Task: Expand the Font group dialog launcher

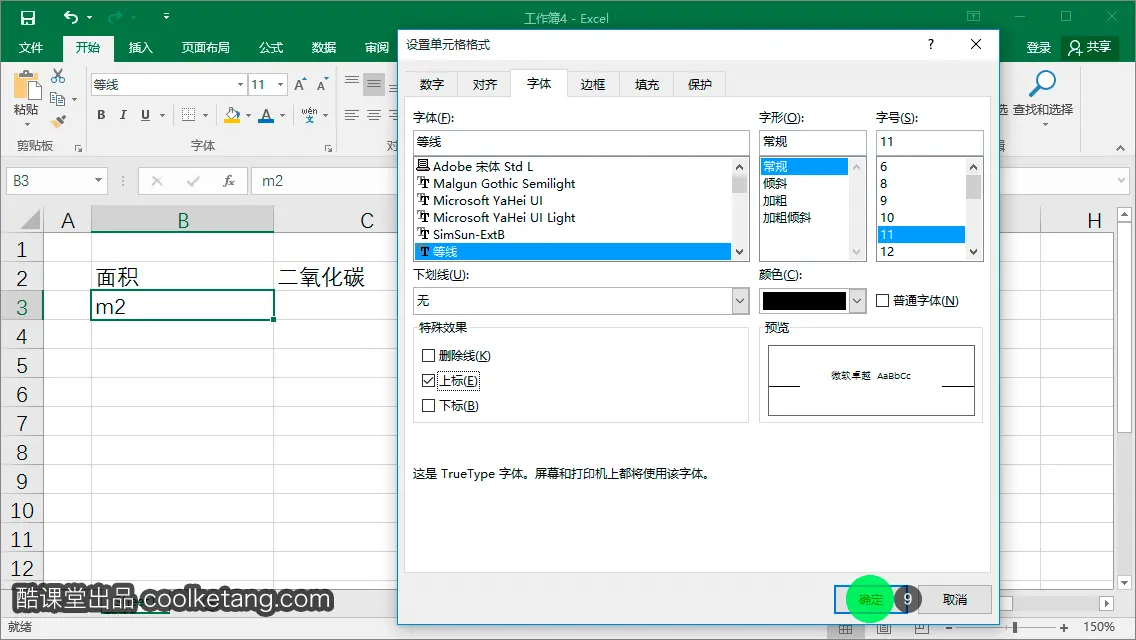Action: pos(328,148)
